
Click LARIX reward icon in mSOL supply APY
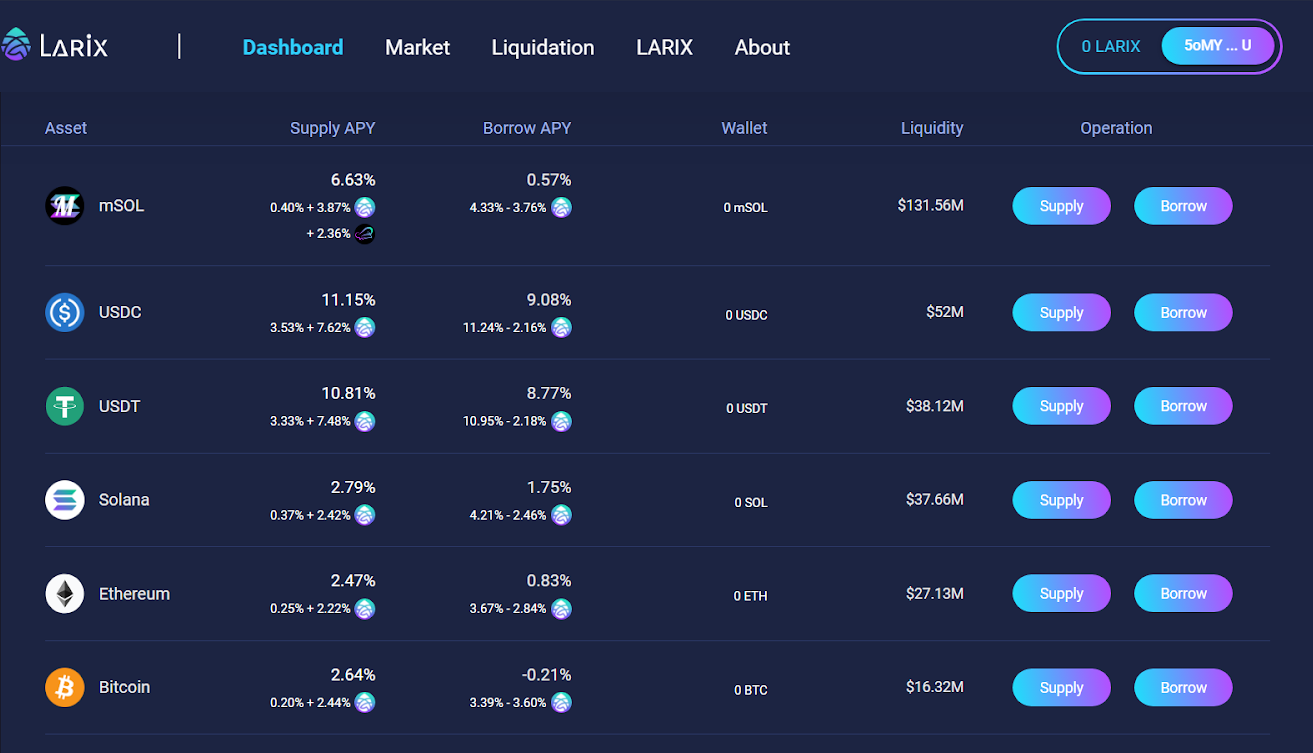pyautogui.click(x=365, y=208)
